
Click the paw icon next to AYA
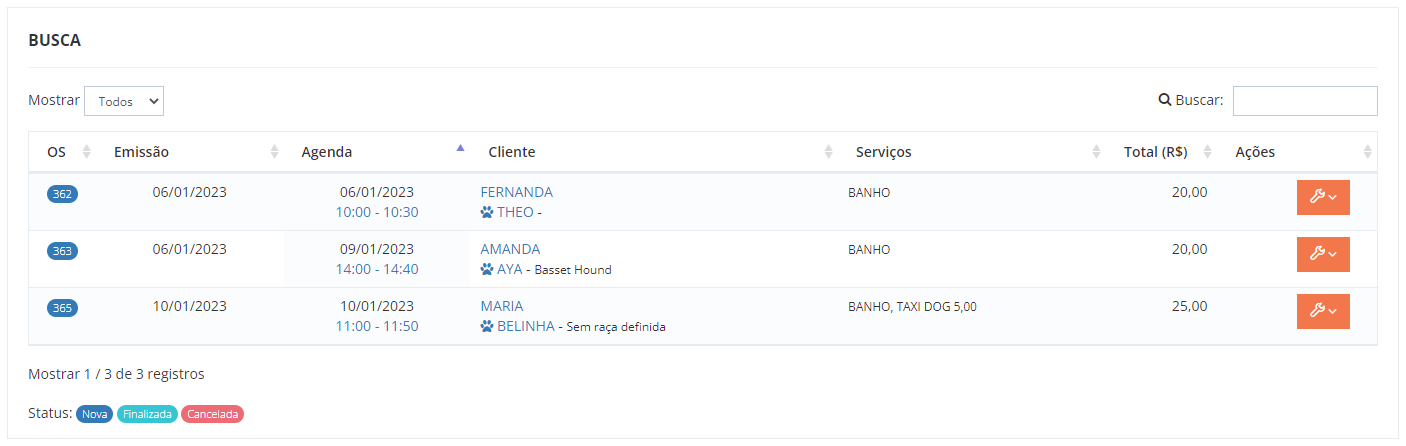point(487,269)
